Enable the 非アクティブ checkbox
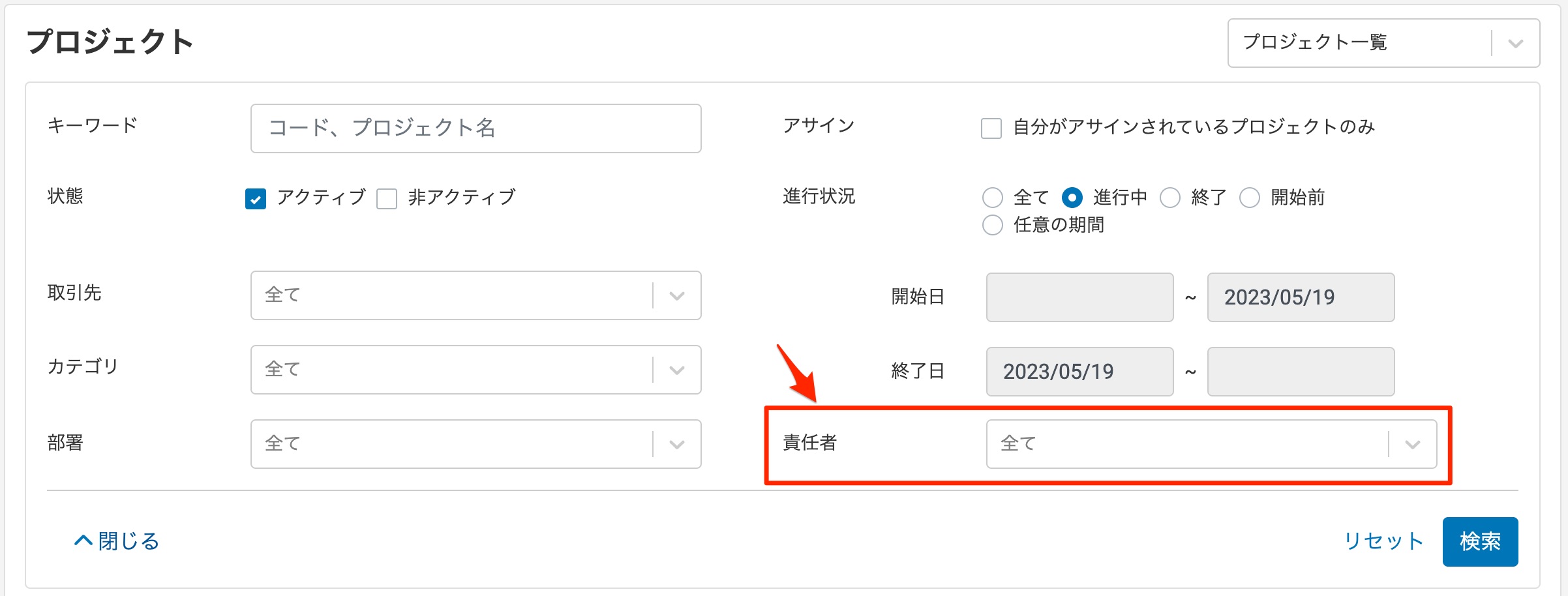 click(387, 198)
